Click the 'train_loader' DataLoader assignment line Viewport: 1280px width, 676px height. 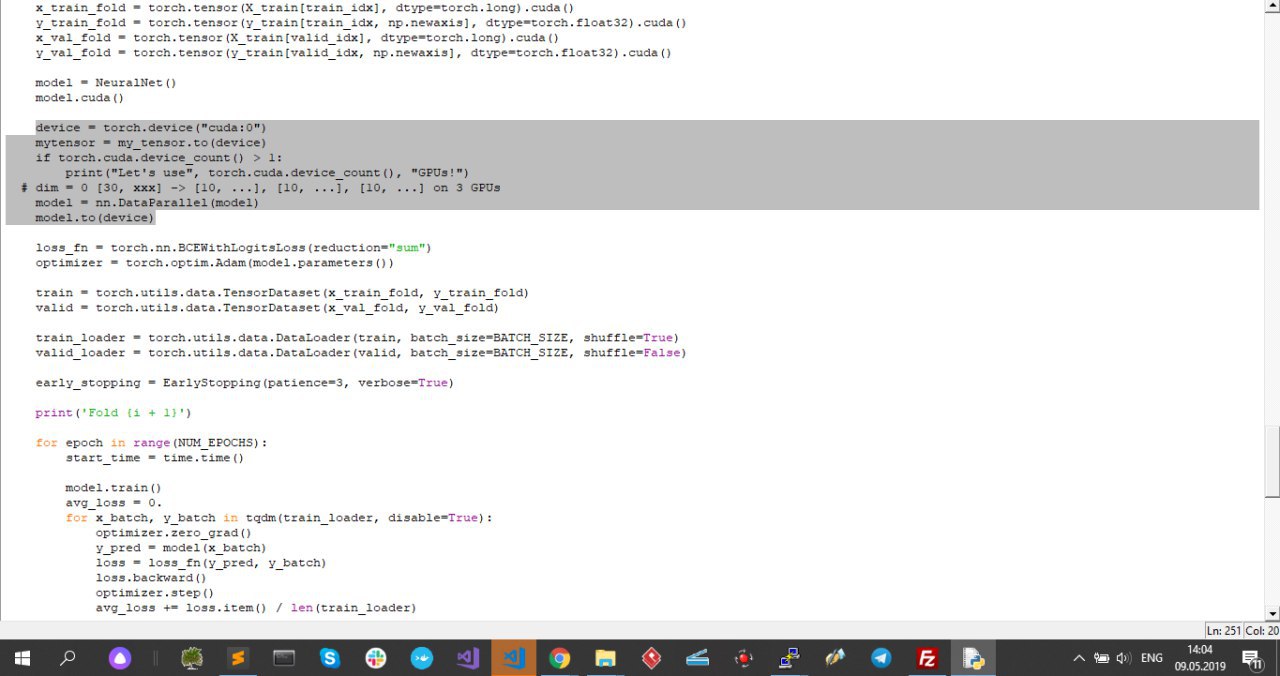pyautogui.click(x=357, y=338)
